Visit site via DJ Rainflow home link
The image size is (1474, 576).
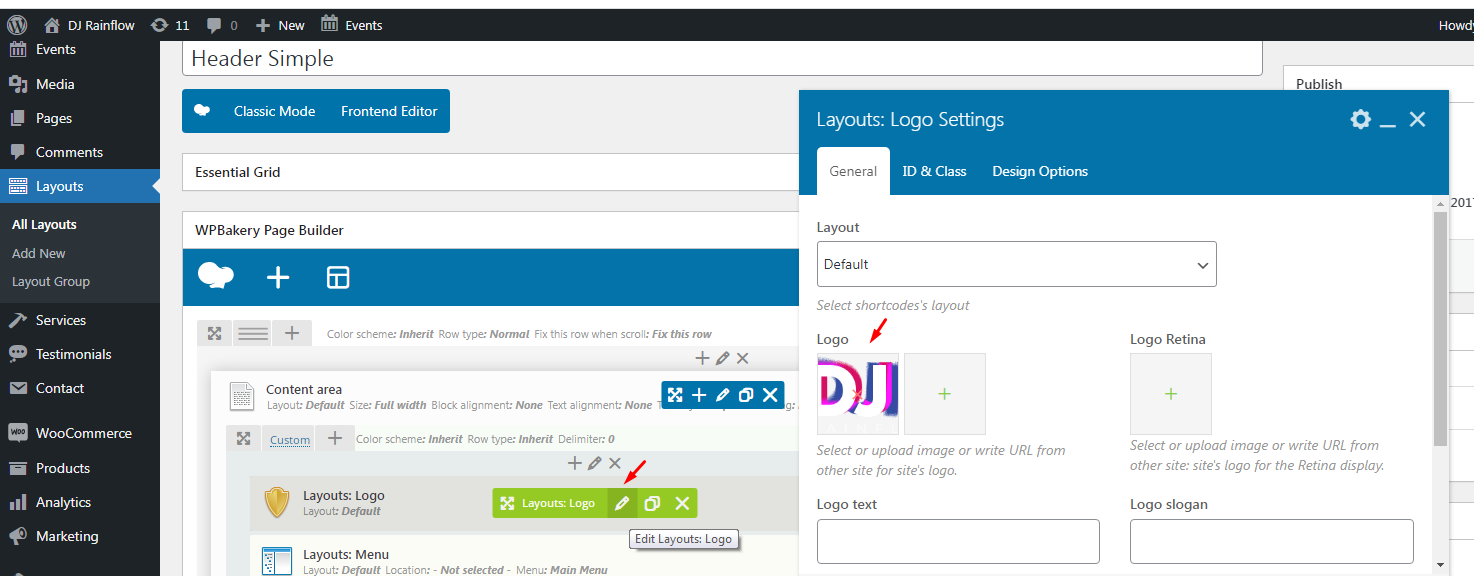pyautogui.click(x=89, y=25)
